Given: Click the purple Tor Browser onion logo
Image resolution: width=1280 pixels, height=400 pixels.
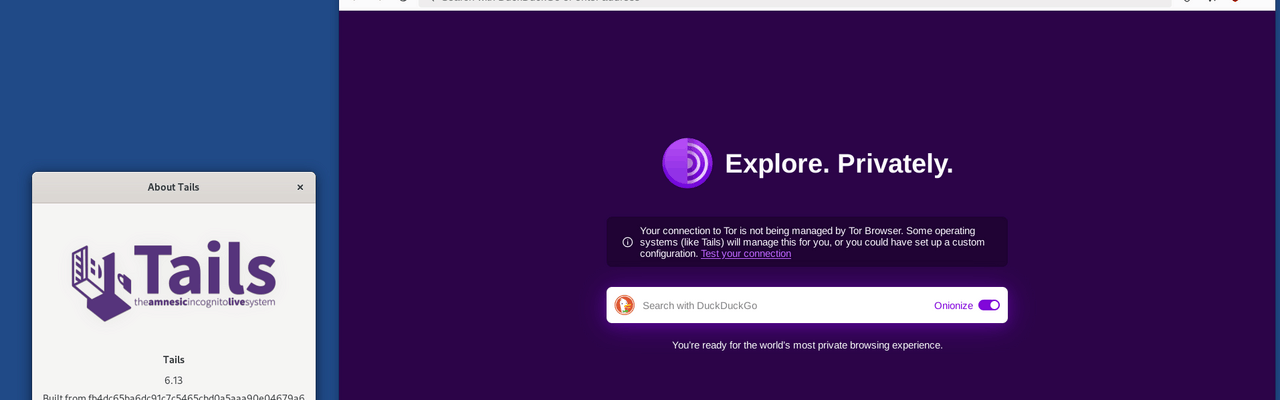Looking at the screenshot, I should click(x=687, y=163).
